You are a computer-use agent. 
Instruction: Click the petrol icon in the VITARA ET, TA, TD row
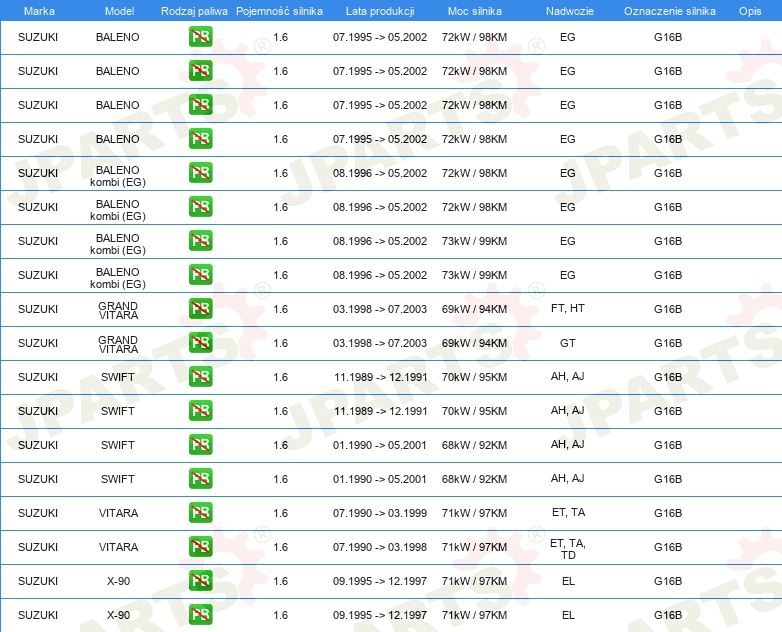[x=200, y=546]
